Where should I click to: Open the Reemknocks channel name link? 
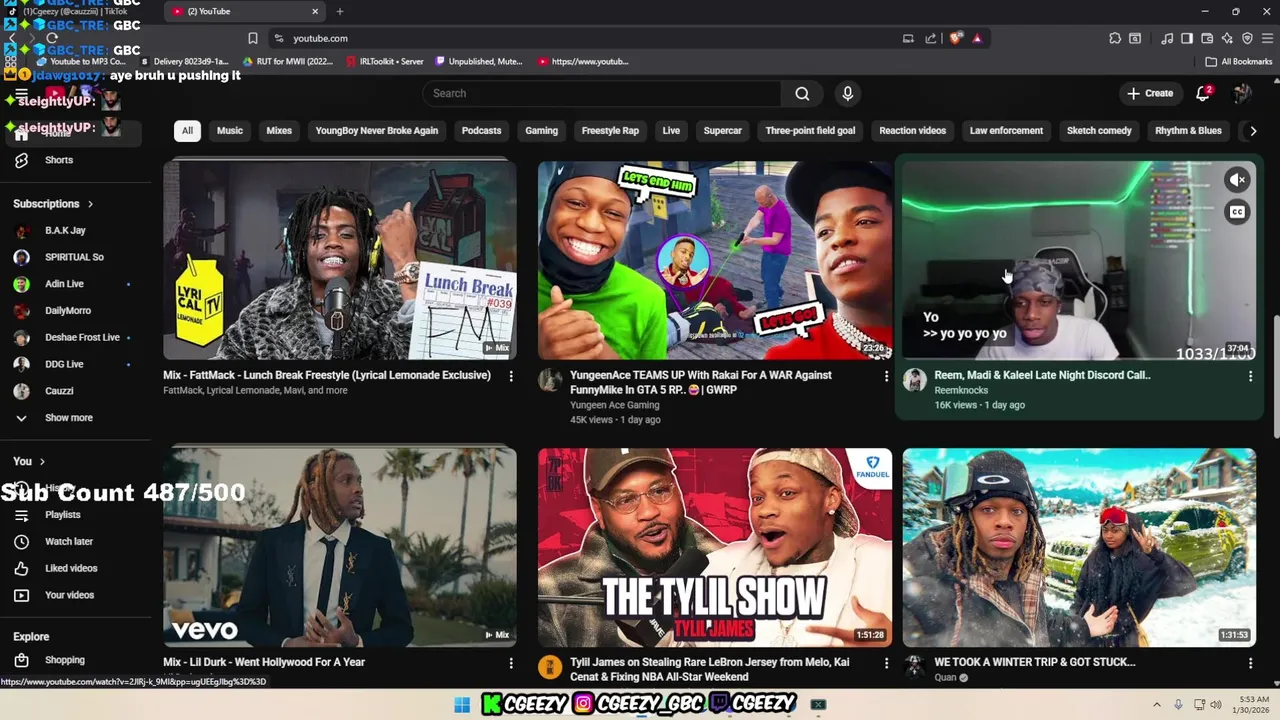coord(961,390)
